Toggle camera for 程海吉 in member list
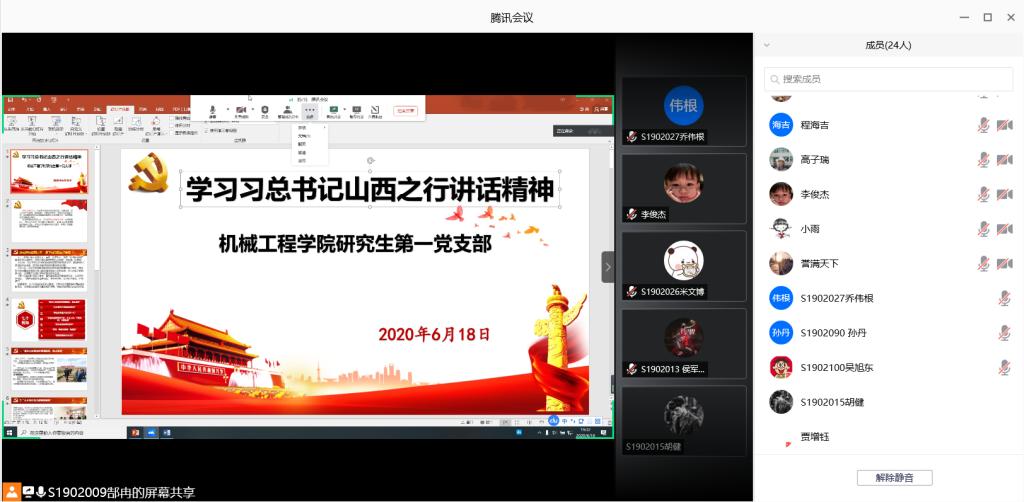The image size is (1024, 502). (x=1004, y=125)
